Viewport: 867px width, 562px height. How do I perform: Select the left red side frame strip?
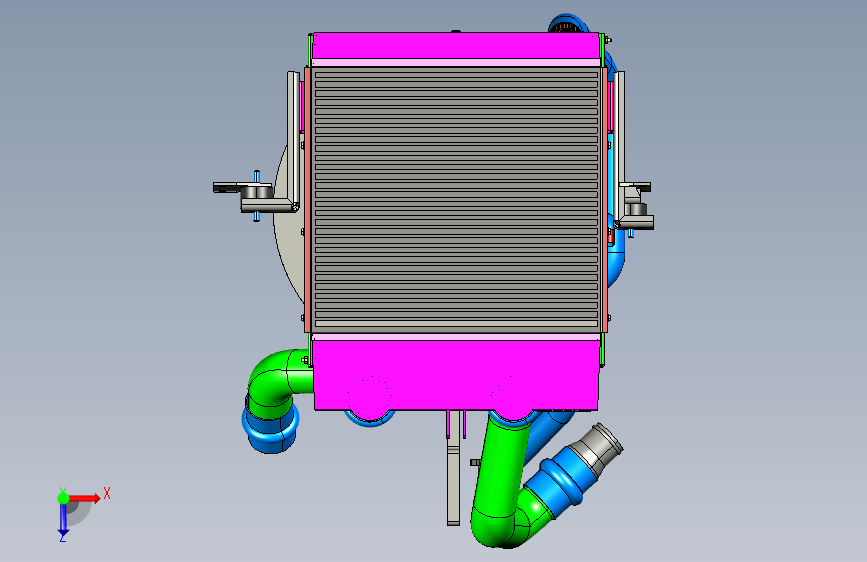click(x=307, y=199)
